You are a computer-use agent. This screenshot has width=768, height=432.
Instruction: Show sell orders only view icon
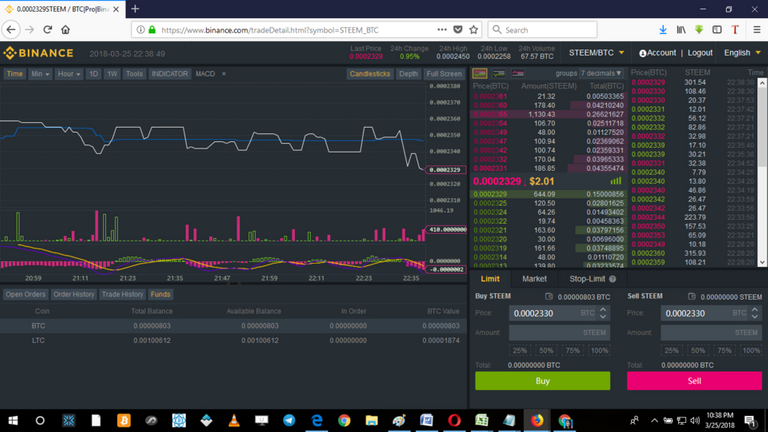click(x=518, y=73)
